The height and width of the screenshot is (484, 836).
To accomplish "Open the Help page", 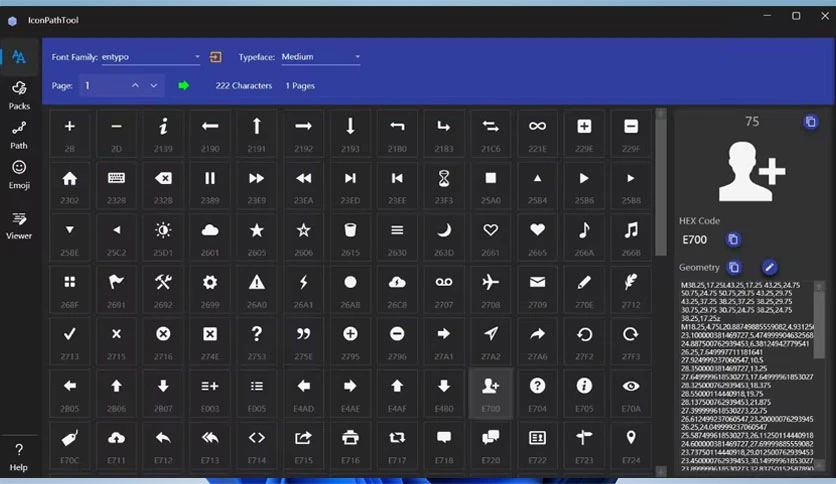I will click(x=19, y=457).
